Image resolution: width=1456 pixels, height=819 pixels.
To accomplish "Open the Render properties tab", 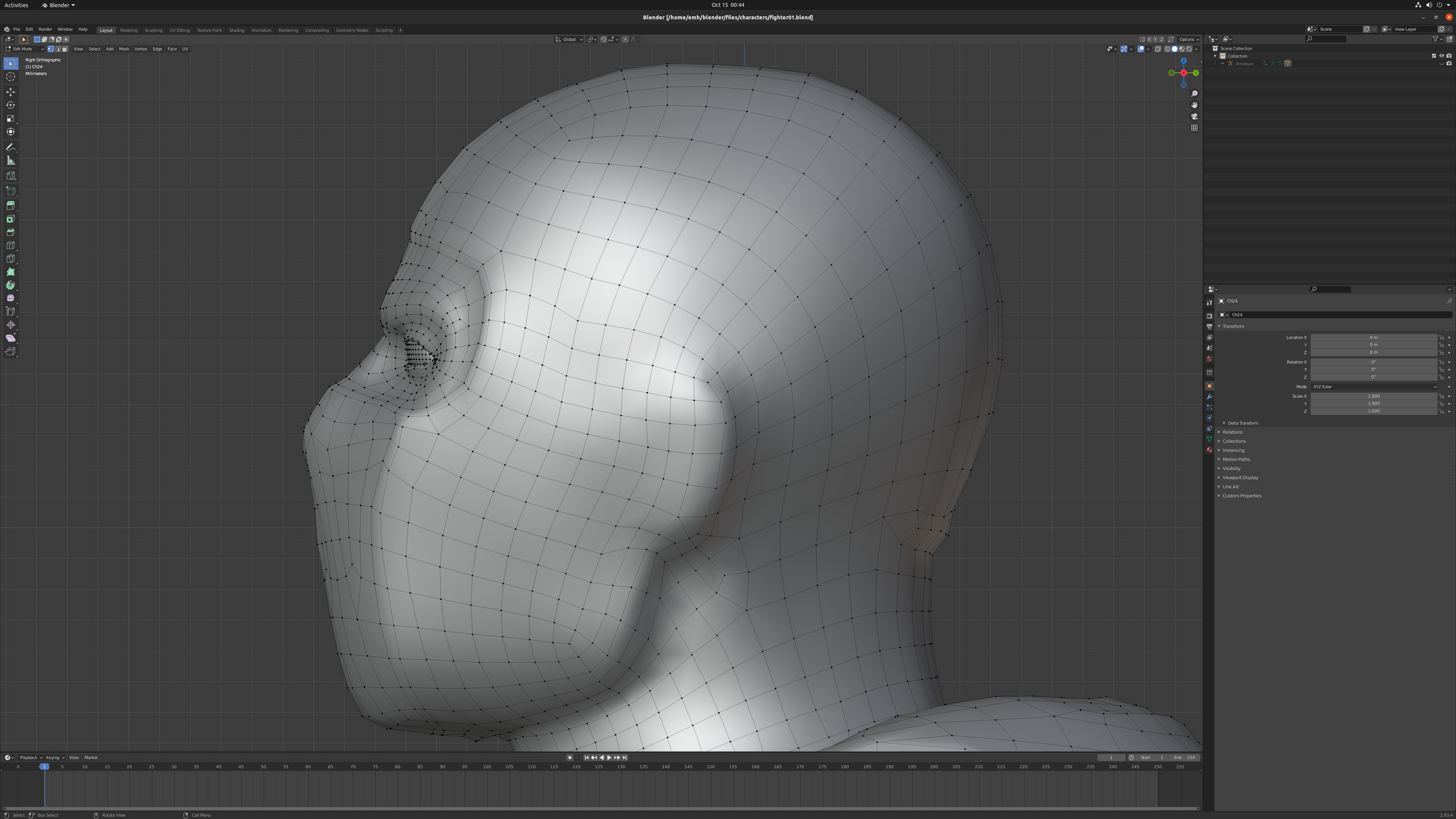I will tap(1209, 316).
